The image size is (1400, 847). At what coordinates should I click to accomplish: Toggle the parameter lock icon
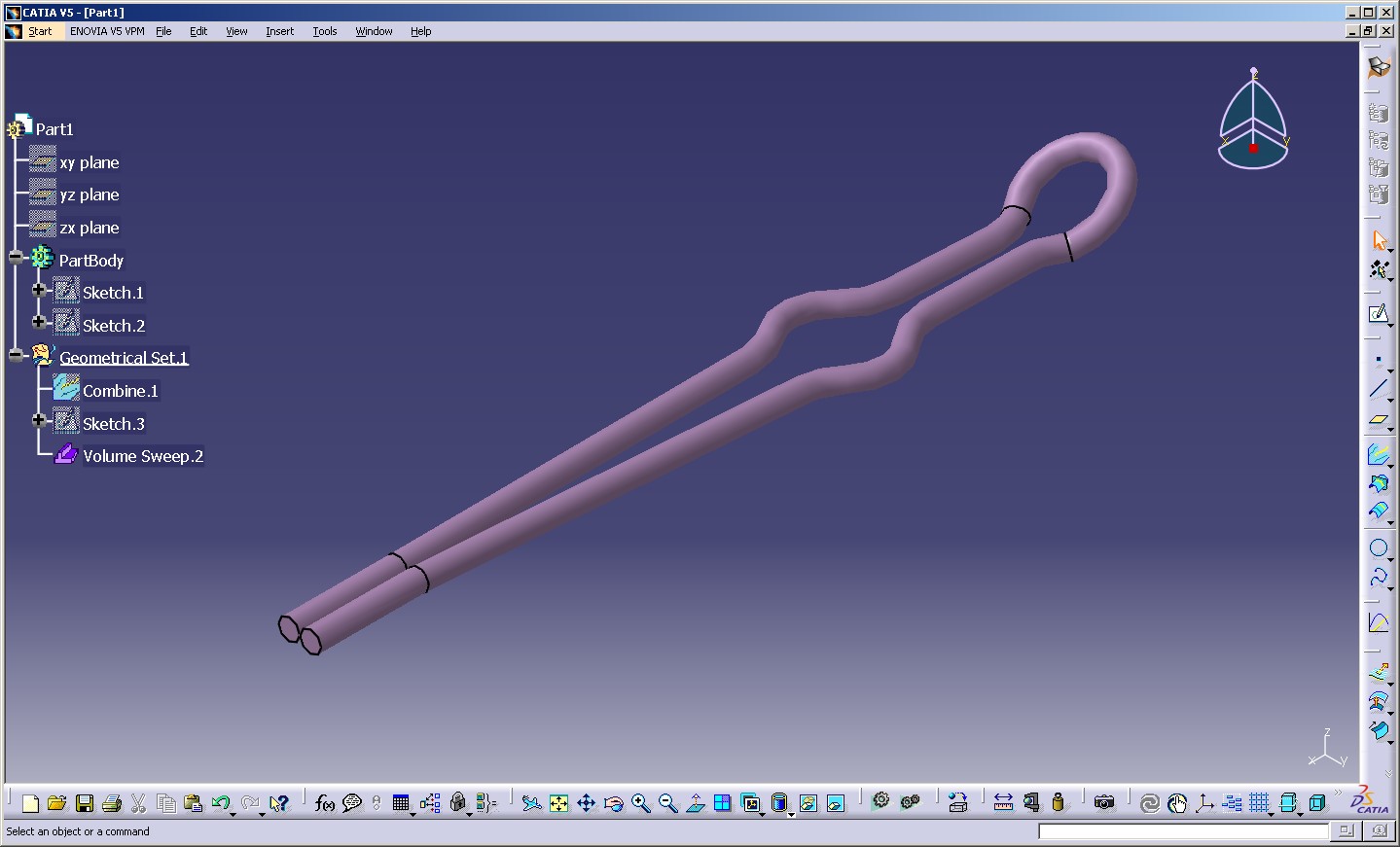pyautogui.click(x=458, y=803)
